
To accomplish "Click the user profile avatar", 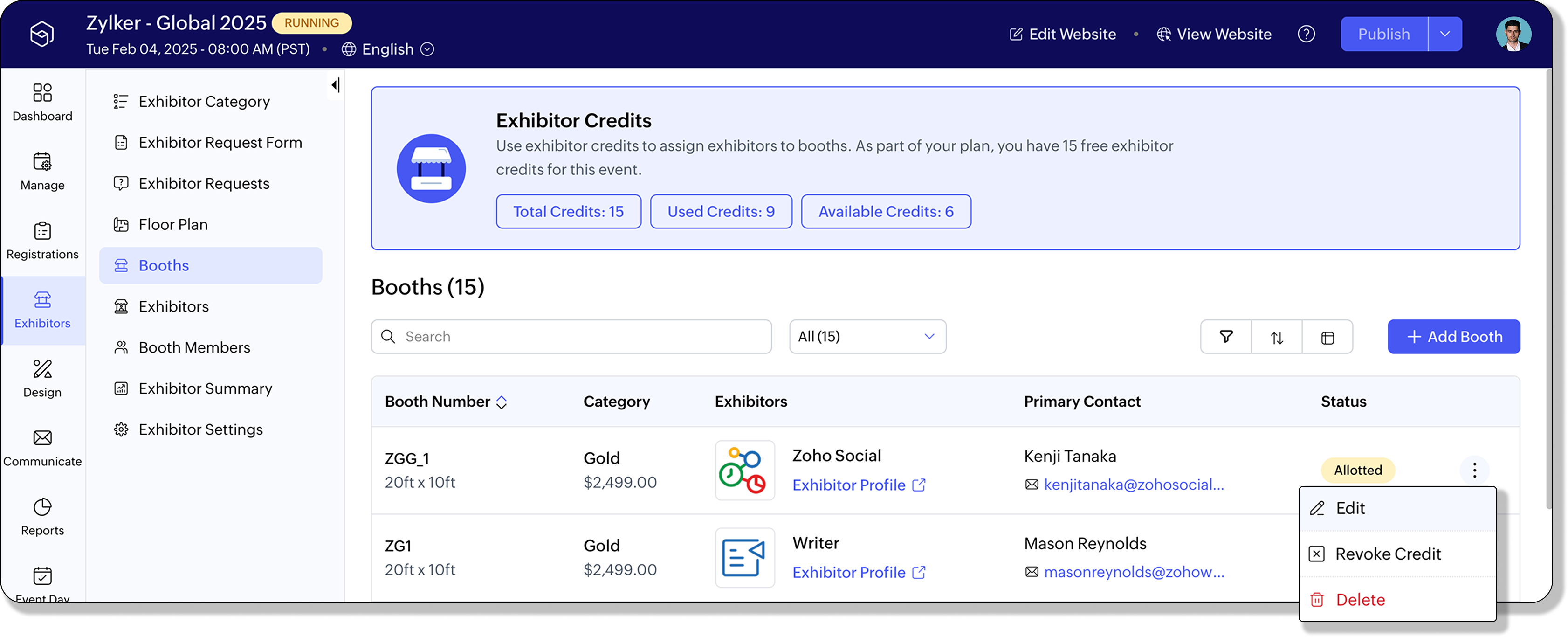I will pos(1513,34).
